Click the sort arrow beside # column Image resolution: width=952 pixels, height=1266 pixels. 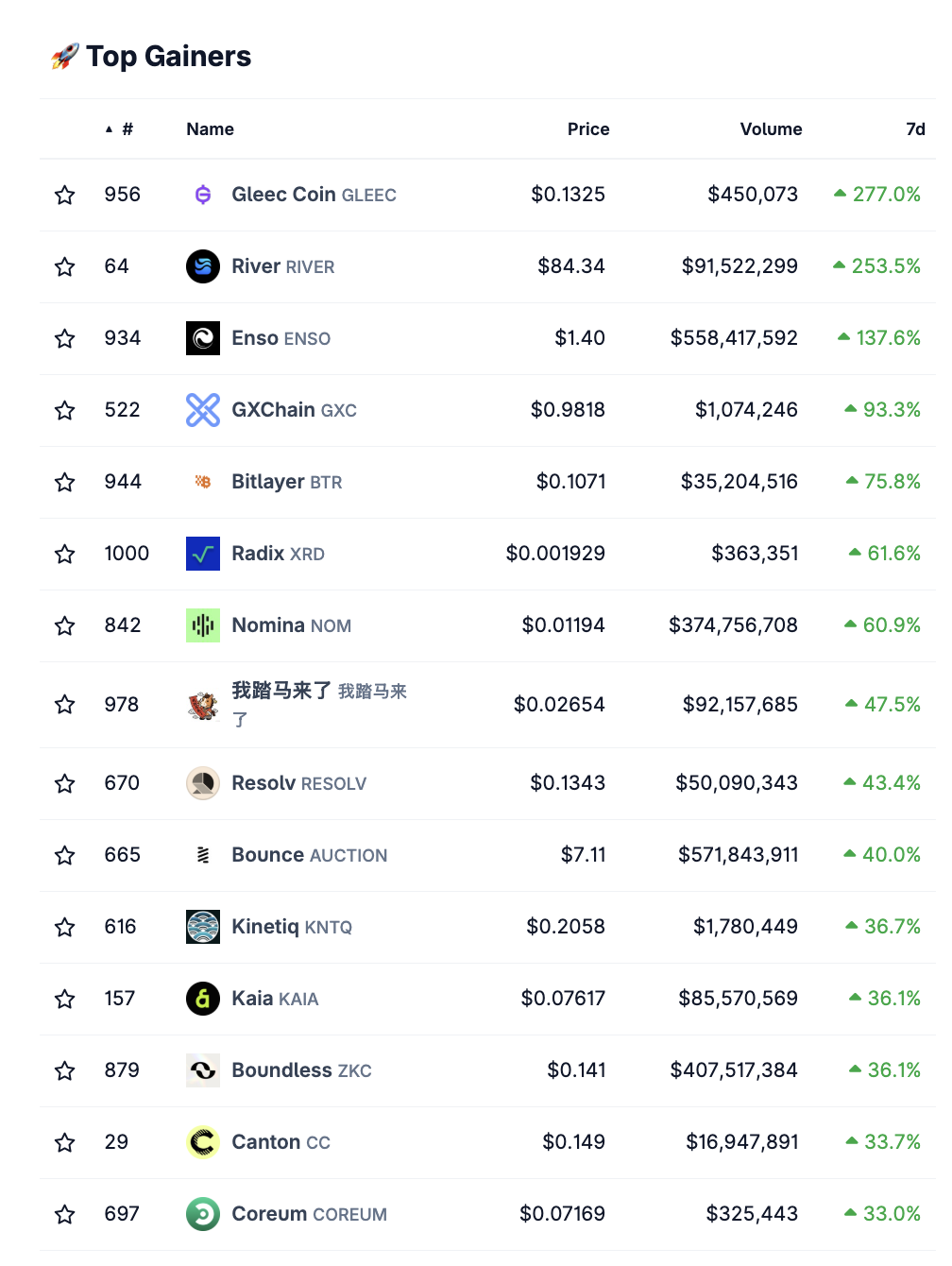[108, 128]
